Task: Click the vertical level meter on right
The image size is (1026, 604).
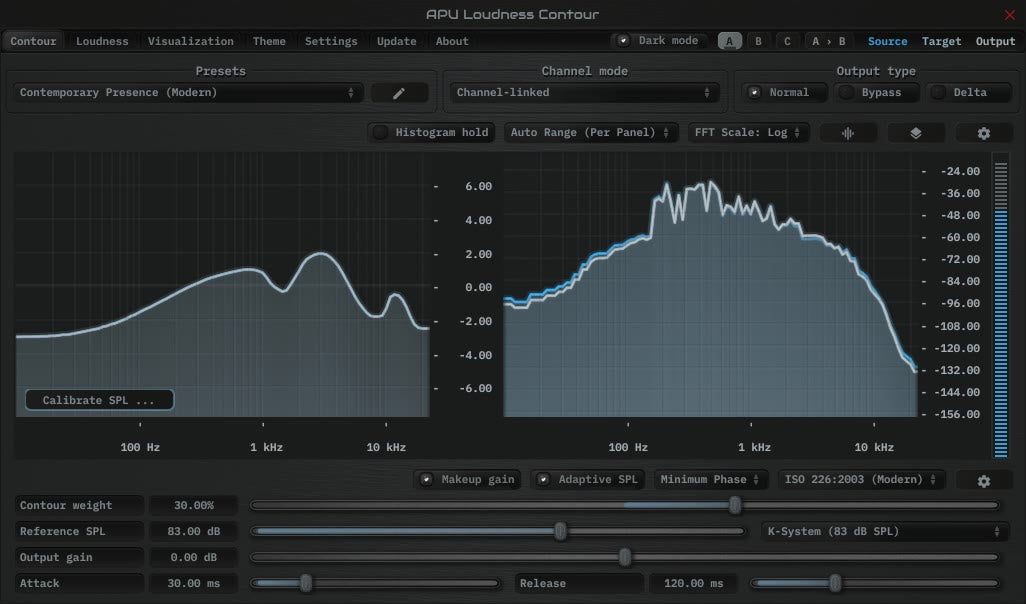Action: (1000, 306)
